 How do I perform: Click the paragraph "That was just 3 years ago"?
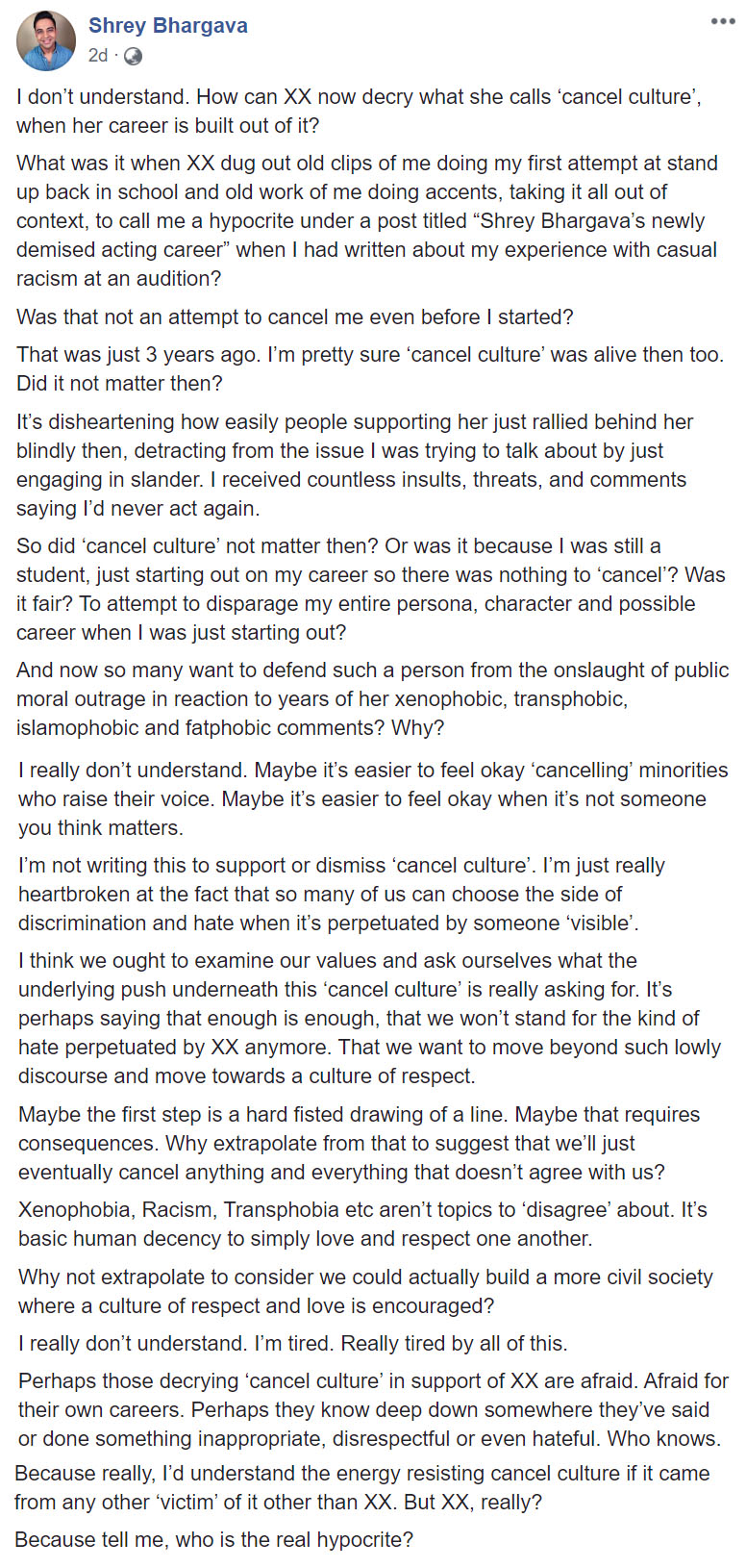click(x=369, y=368)
